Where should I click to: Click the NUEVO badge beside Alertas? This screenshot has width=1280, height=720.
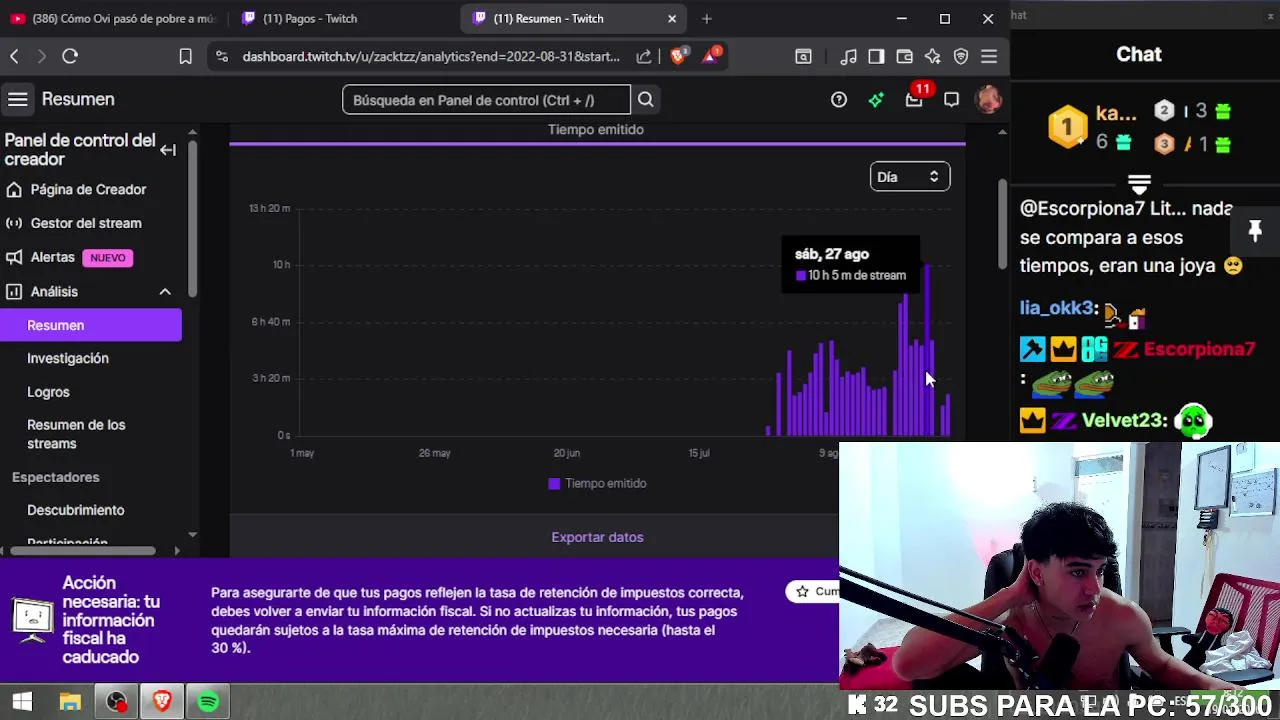coord(108,258)
